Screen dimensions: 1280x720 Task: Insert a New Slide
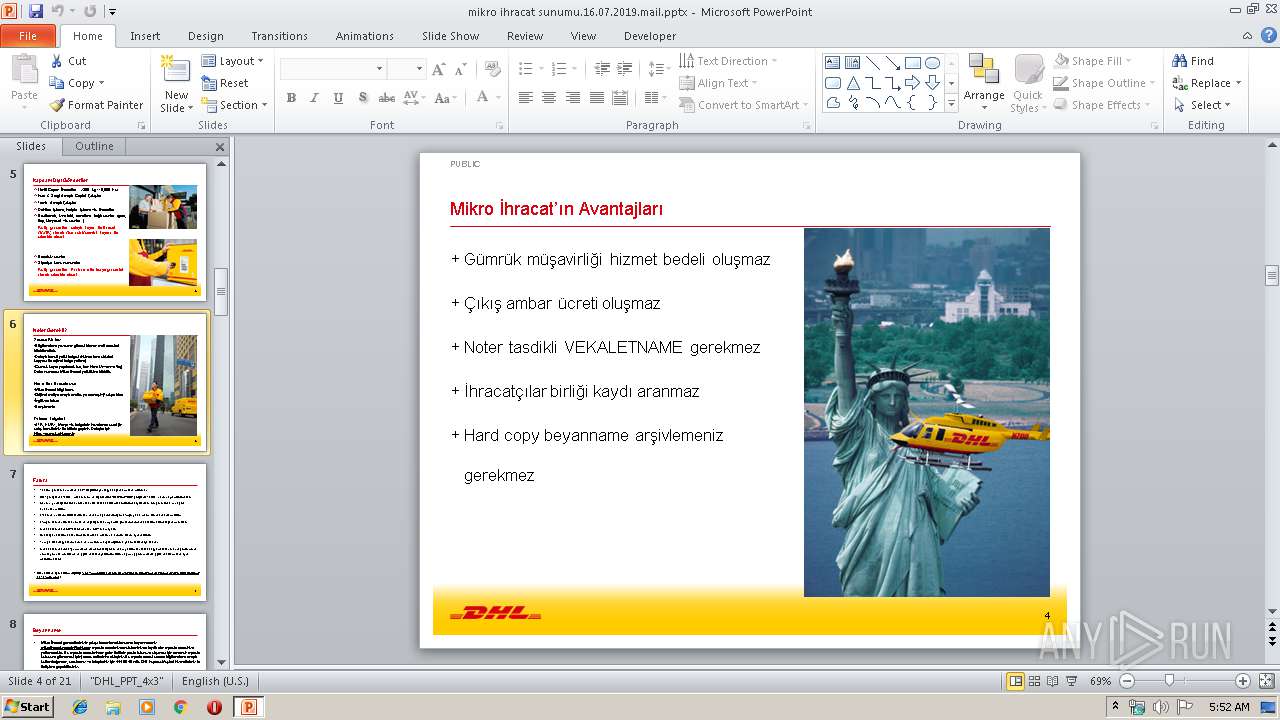[176, 84]
